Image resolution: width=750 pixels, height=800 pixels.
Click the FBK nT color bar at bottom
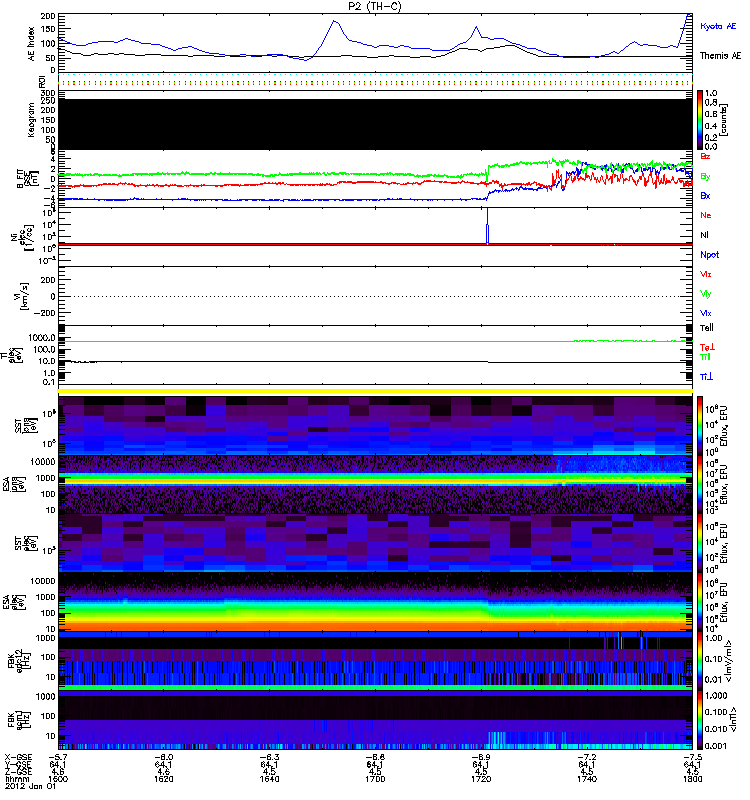tap(700, 720)
